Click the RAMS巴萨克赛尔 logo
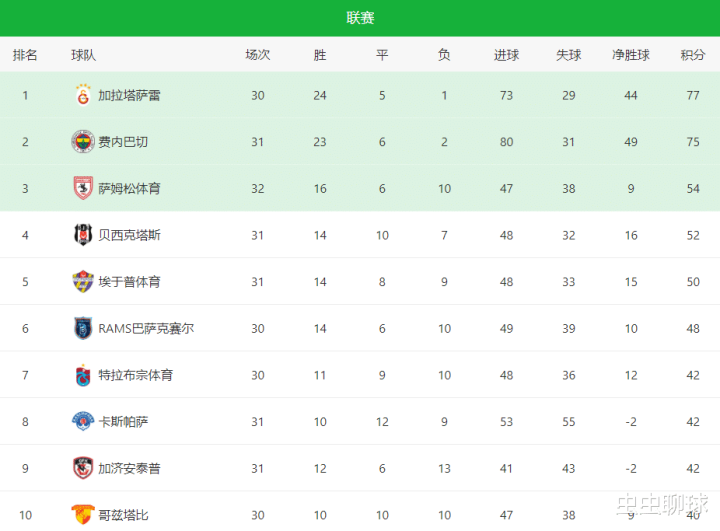Screen dimensions: 720x531 (x=83, y=328)
